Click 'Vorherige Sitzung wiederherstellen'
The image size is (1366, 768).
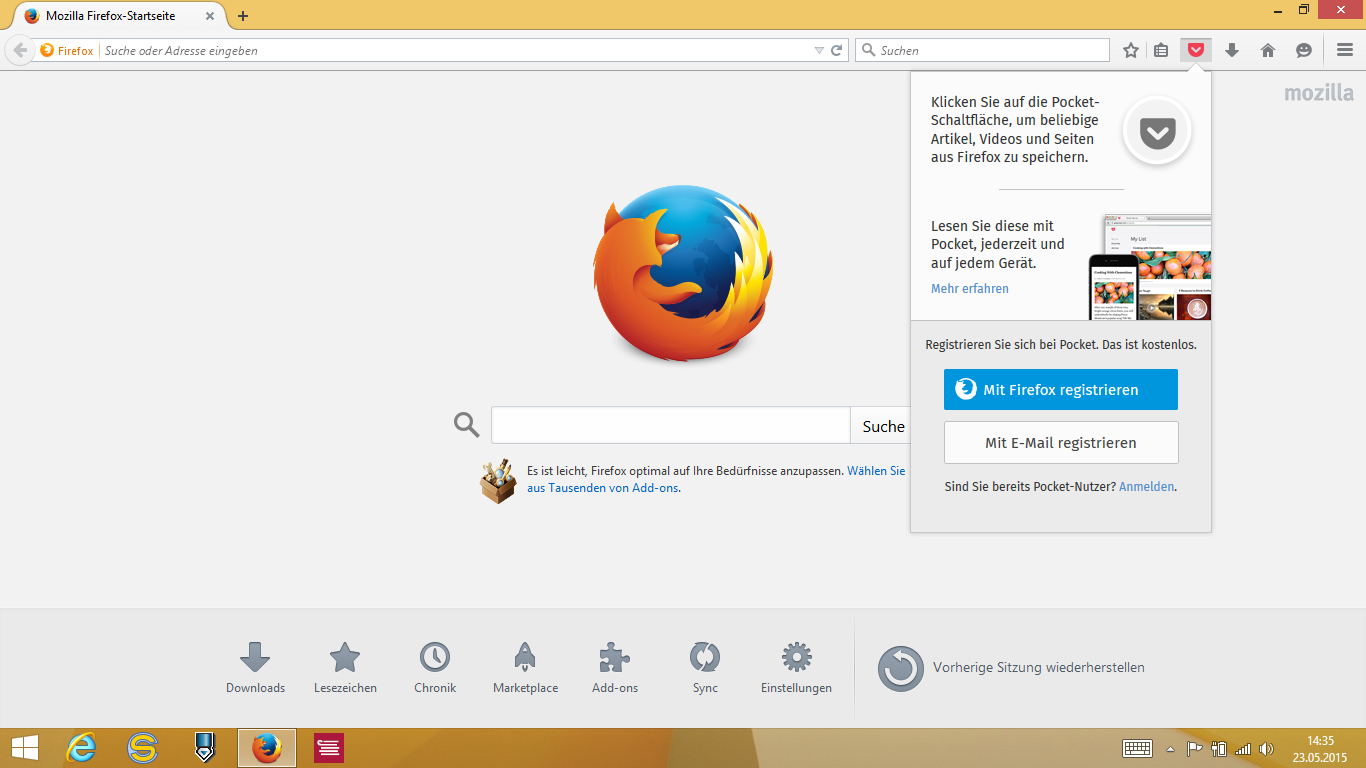(1011, 668)
